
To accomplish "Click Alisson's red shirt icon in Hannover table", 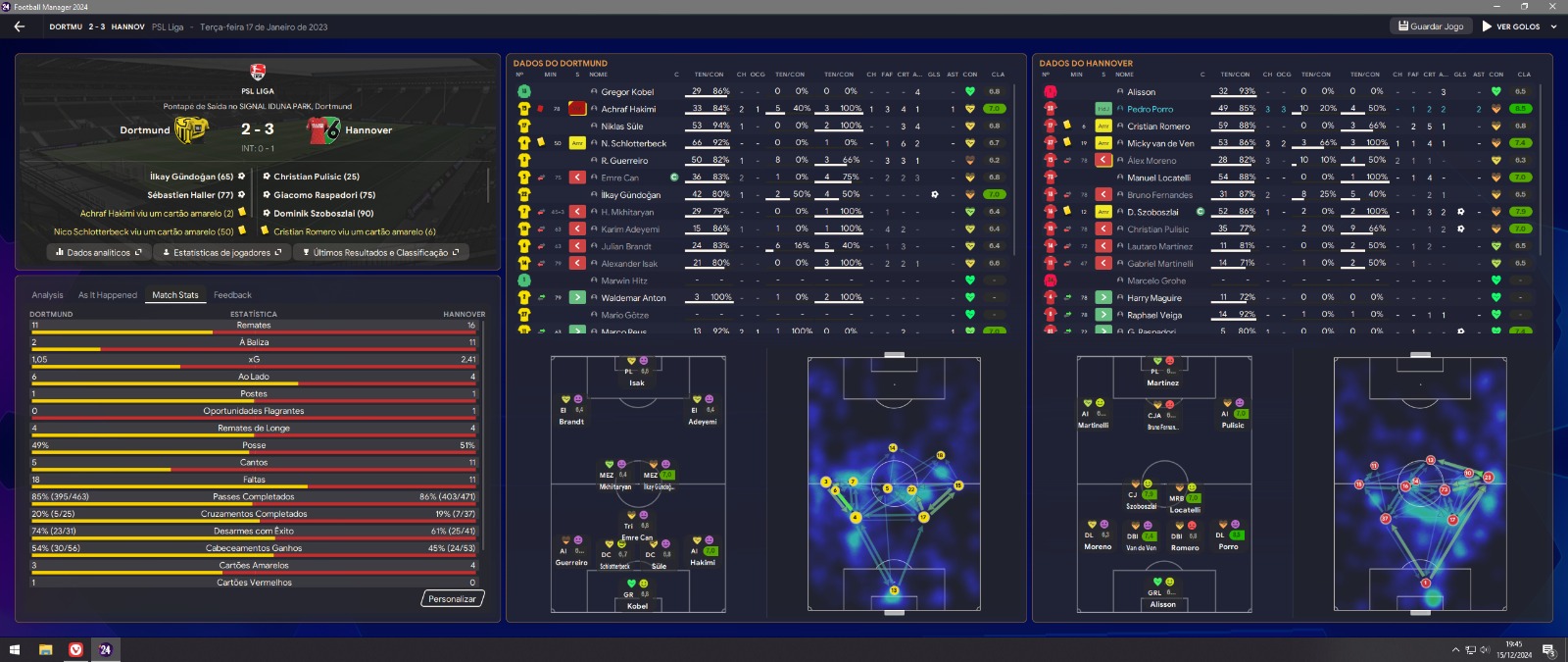I will (1051, 91).
